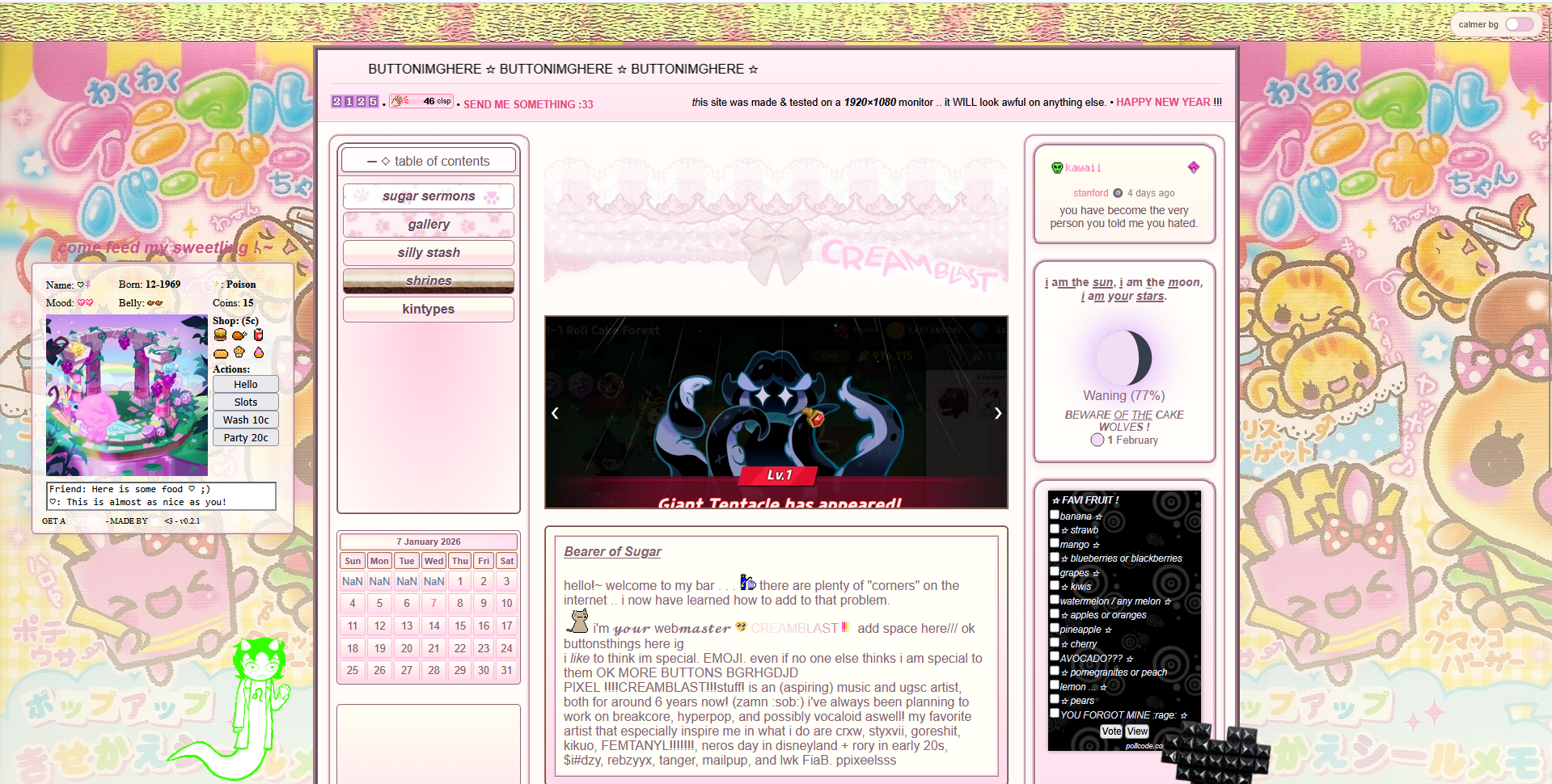Toggle the calmer bg switch
This screenshot has height=784, width=1552.
click(x=1519, y=24)
